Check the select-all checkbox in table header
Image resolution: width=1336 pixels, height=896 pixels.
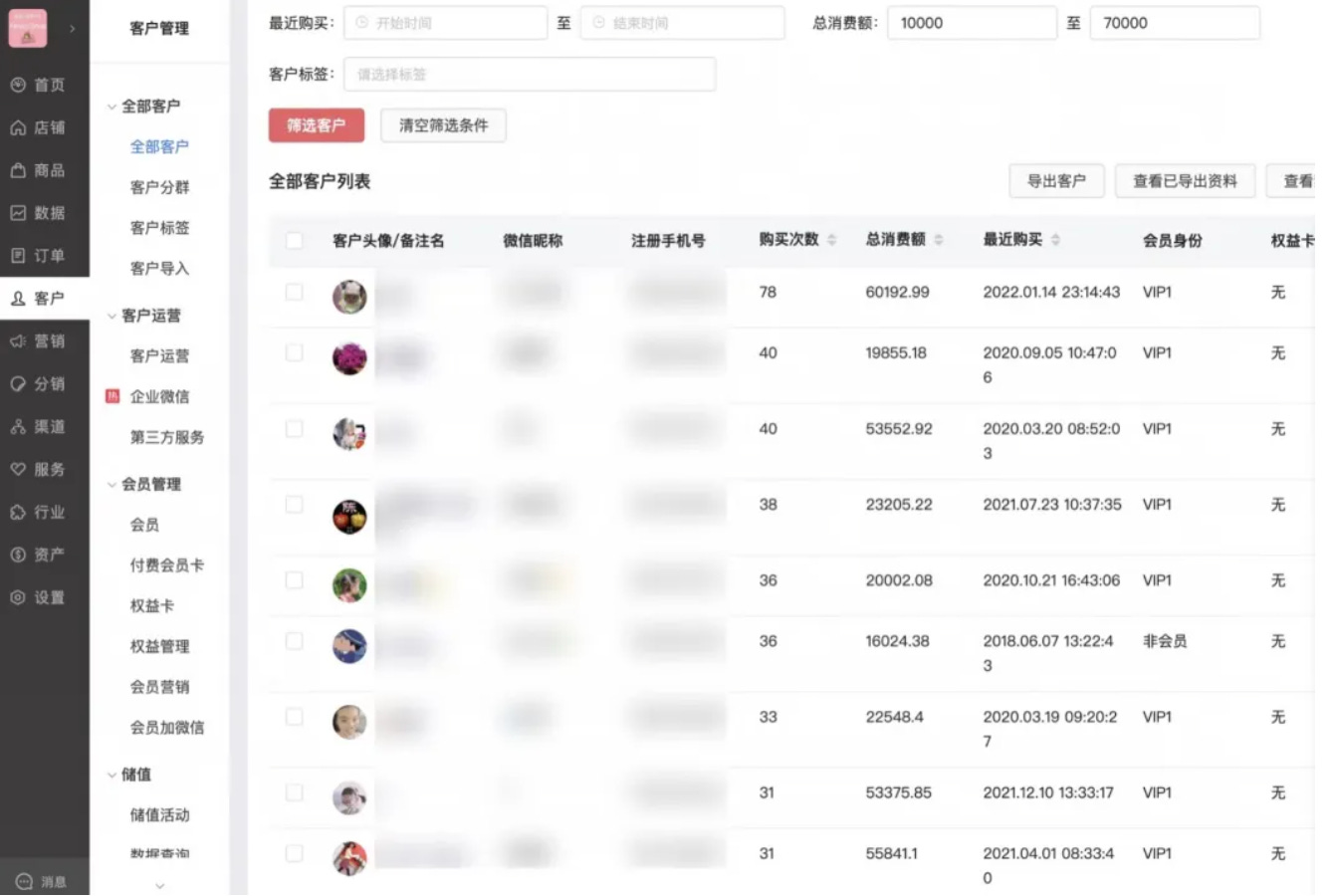tap(295, 240)
